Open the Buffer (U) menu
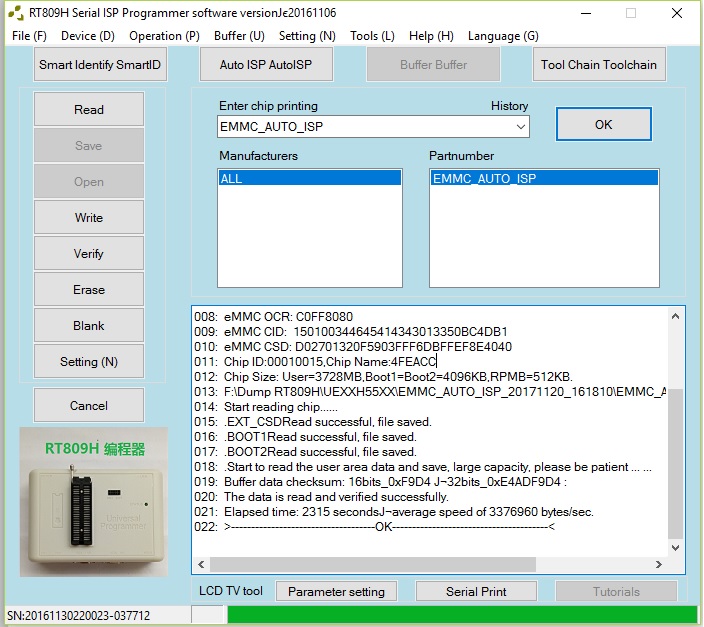 point(239,36)
